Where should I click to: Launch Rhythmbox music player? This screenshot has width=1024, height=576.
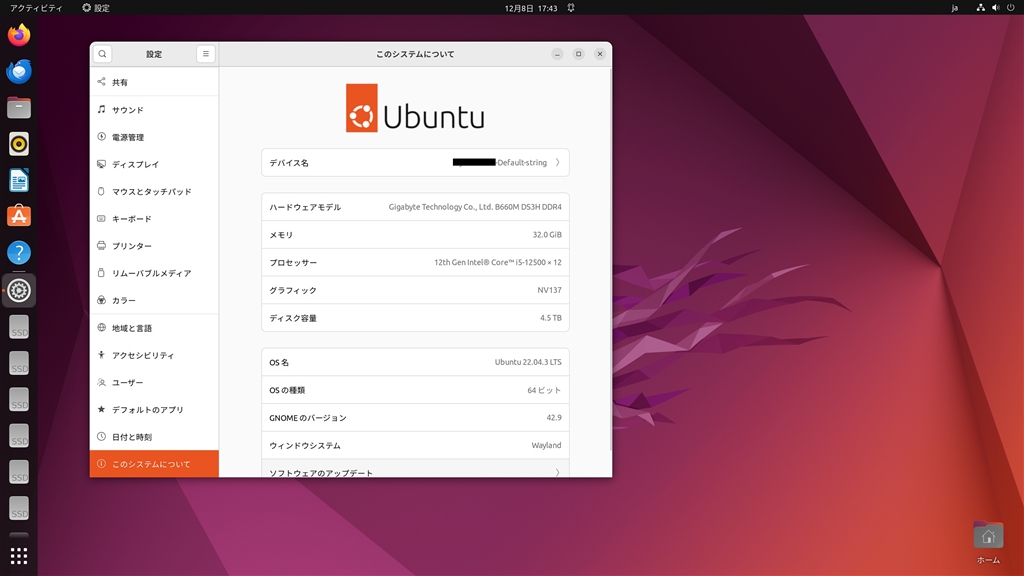(19, 144)
